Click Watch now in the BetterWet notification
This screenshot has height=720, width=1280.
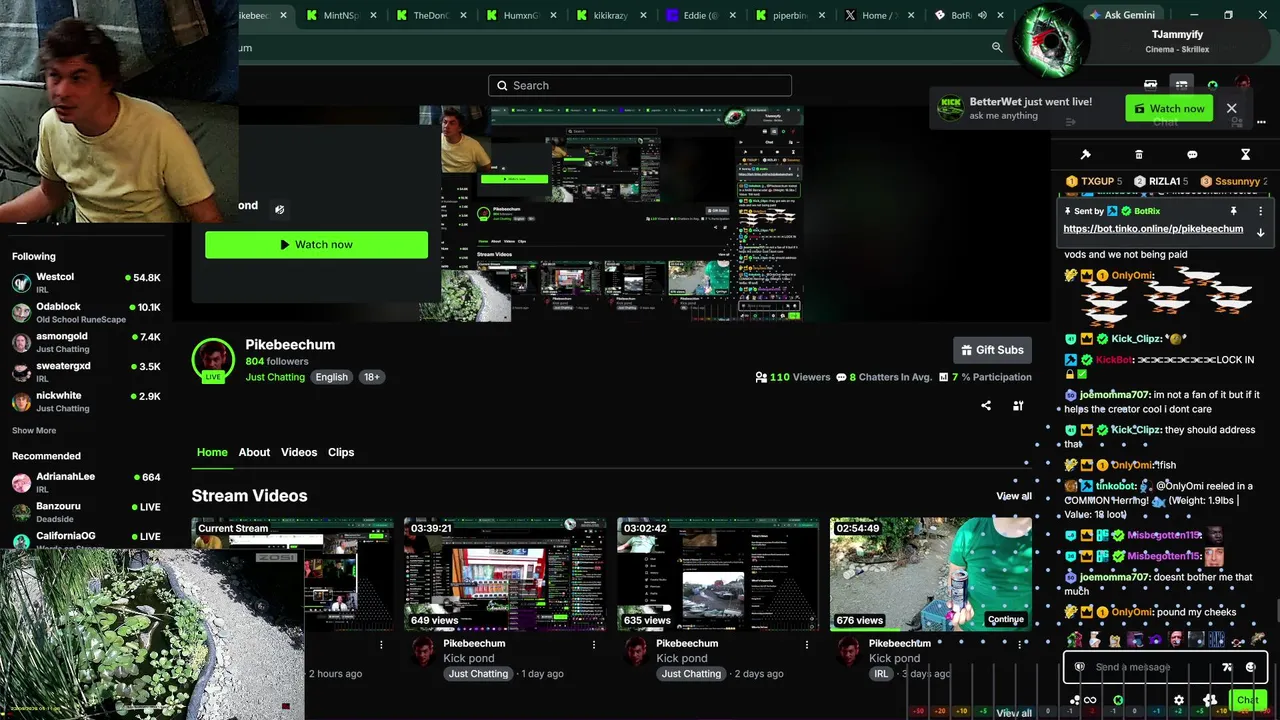(1169, 108)
